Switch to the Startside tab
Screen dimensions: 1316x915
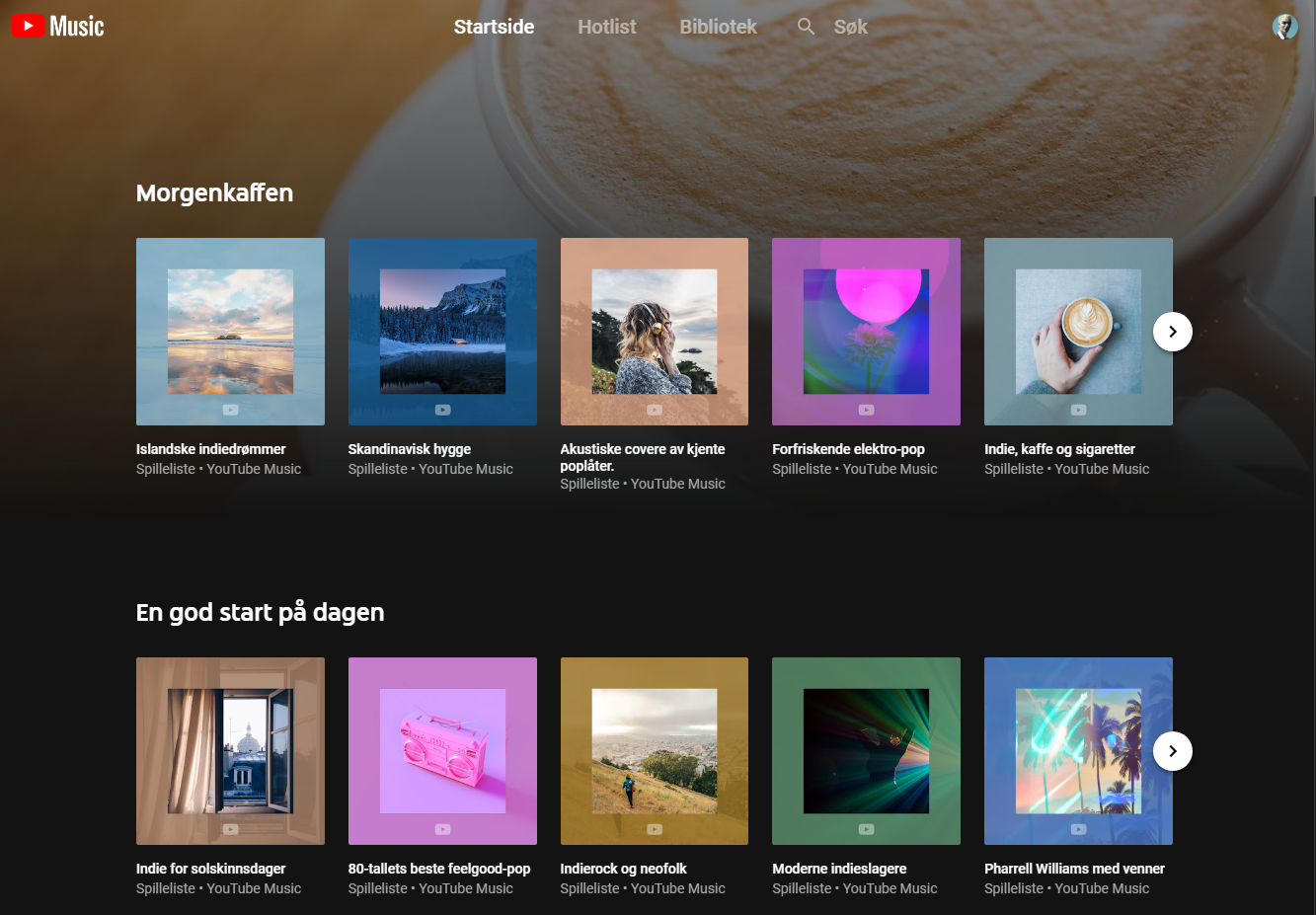(x=494, y=27)
